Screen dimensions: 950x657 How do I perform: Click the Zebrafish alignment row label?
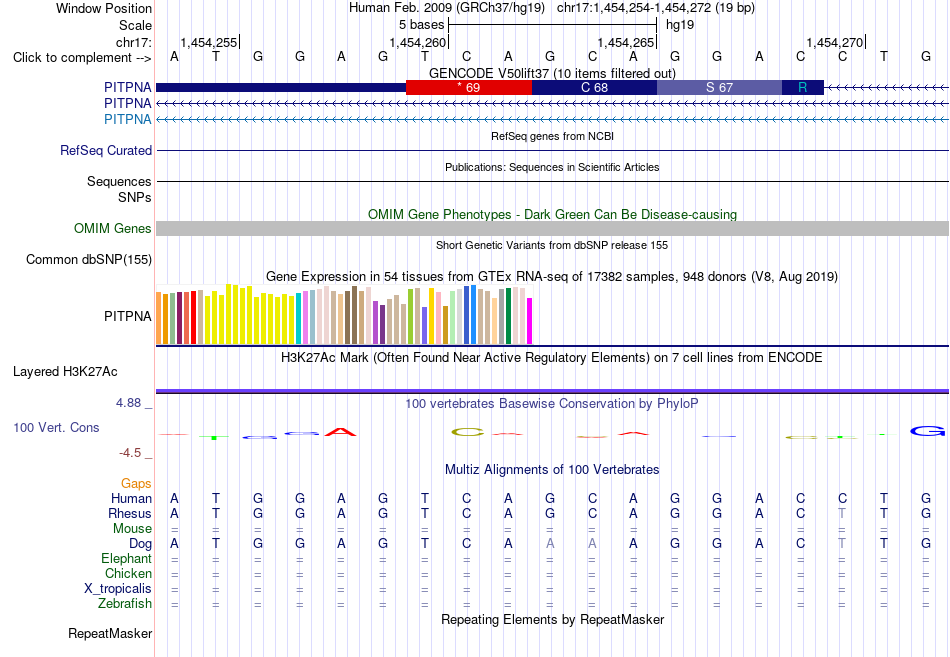click(x=125, y=604)
